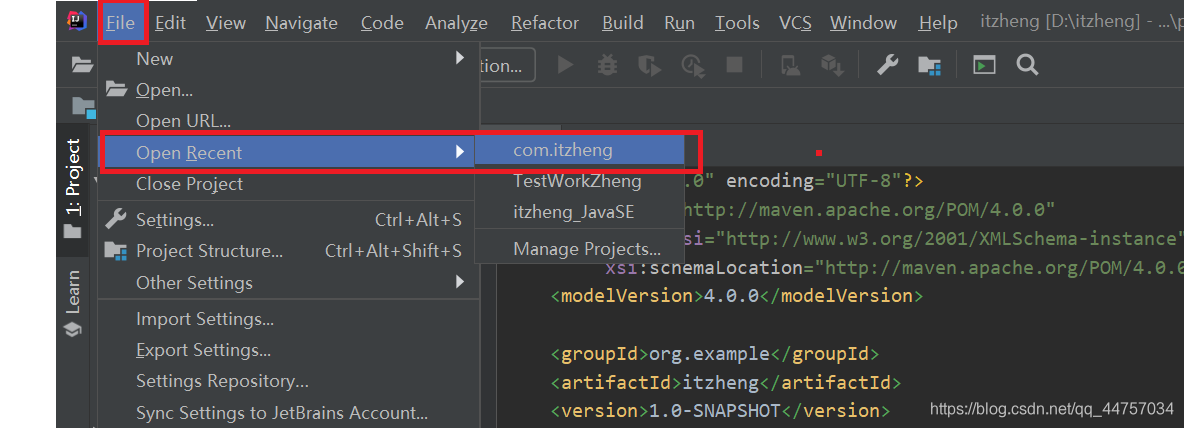Choose Open URL... in the File menu
This screenshot has width=1184, height=428.
(288, 121)
